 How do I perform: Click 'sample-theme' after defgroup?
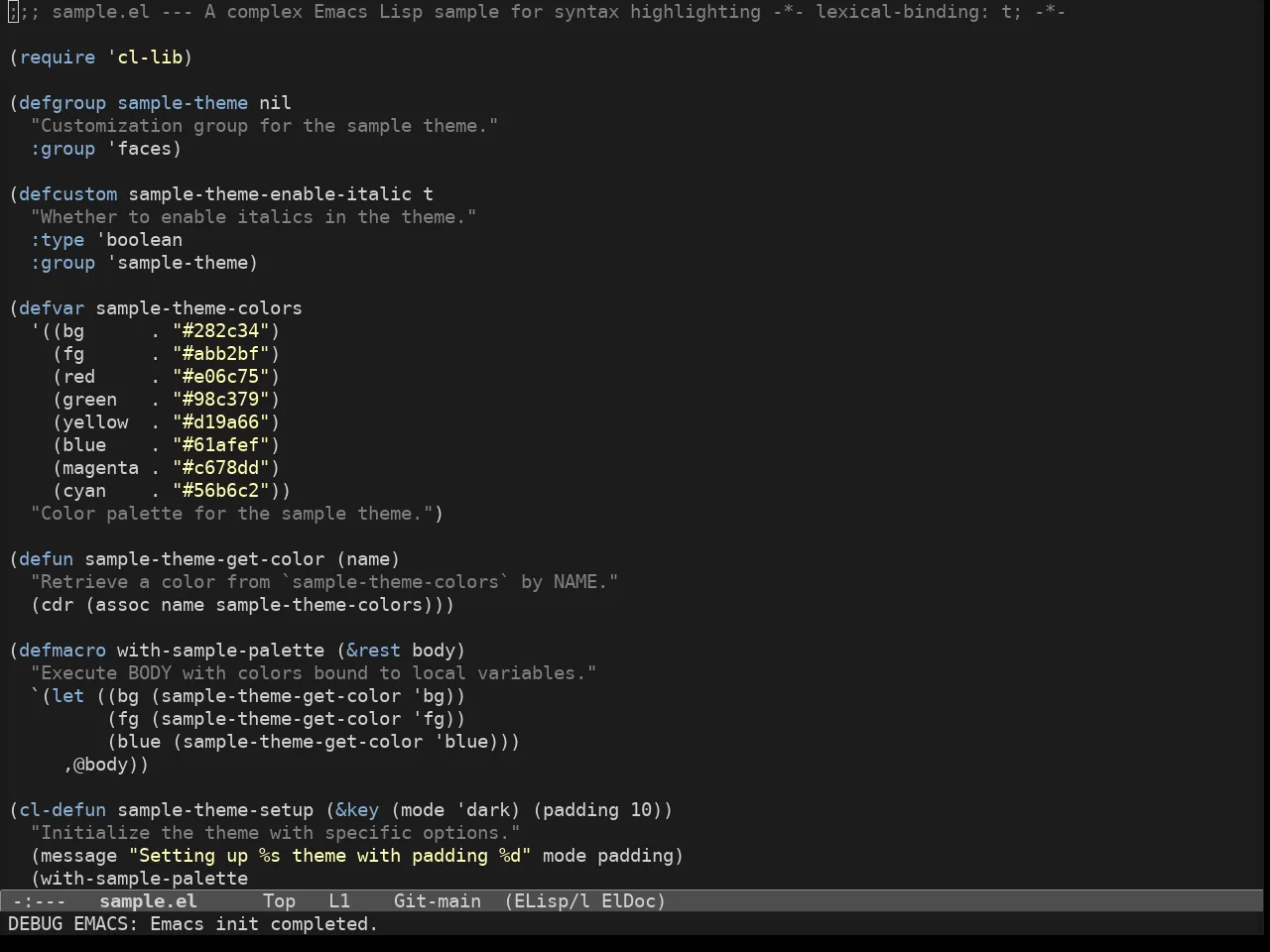click(x=183, y=103)
